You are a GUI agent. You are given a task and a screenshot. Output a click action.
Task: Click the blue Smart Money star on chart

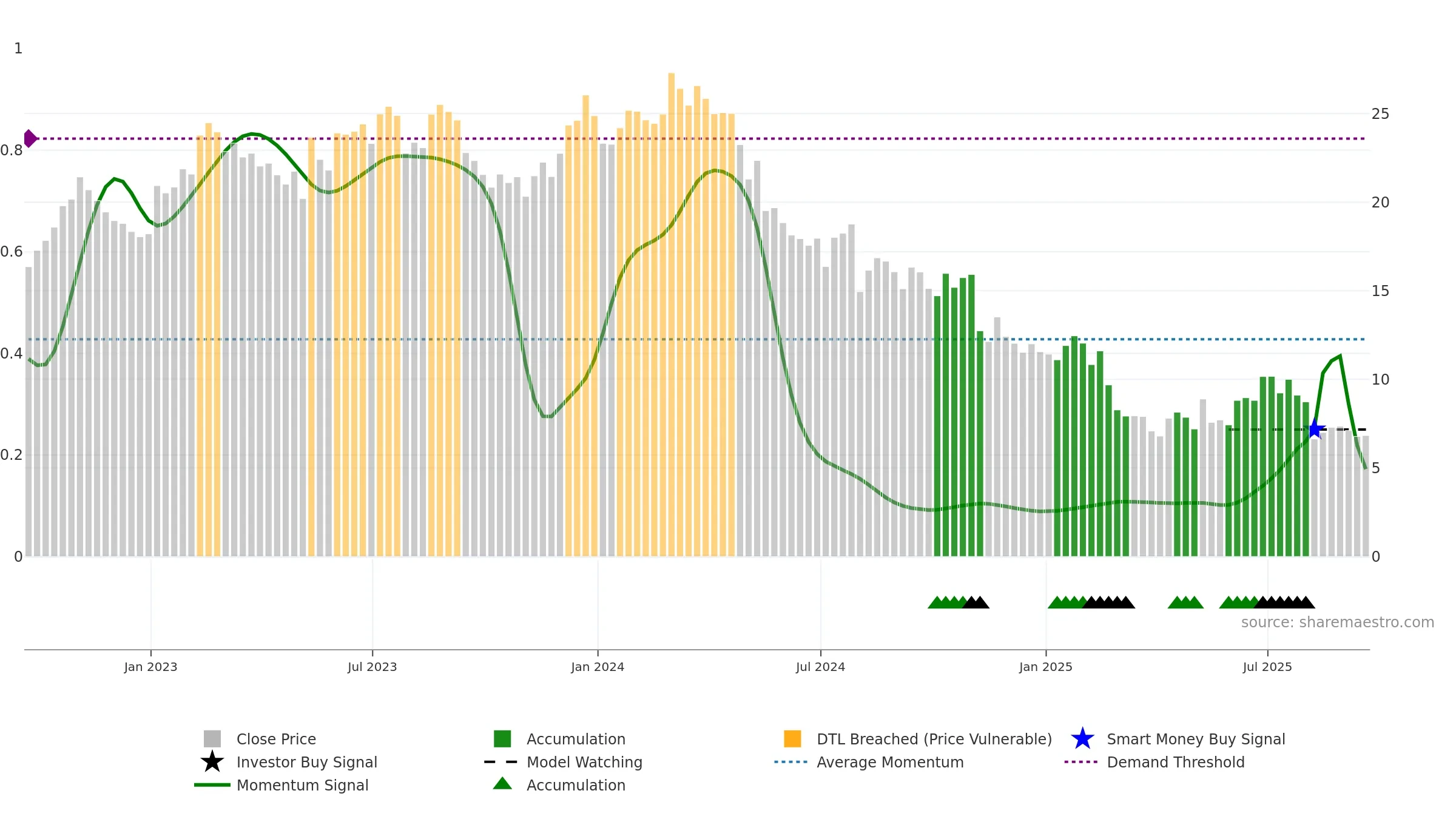pos(1315,430)
